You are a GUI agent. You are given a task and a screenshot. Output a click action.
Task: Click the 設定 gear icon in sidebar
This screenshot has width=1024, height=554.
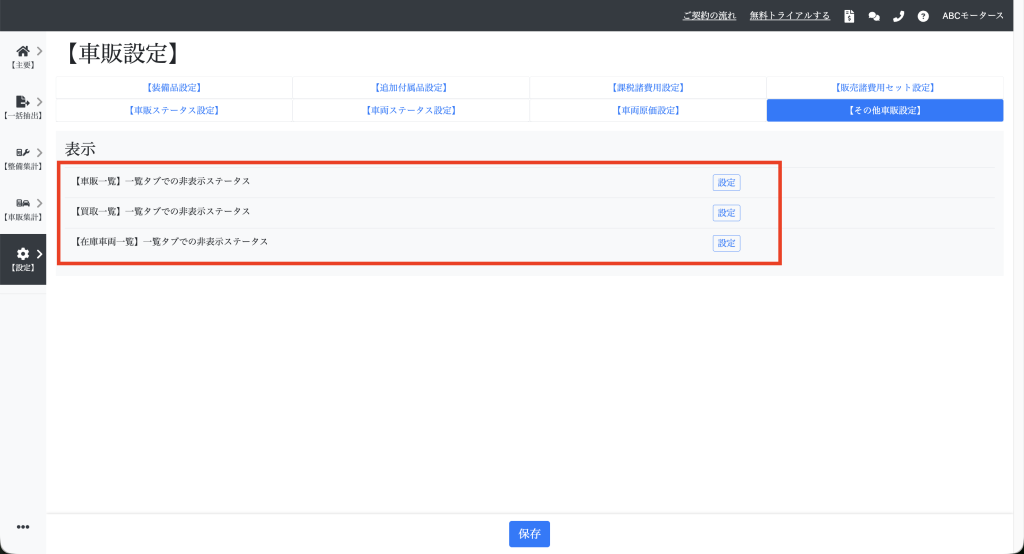22,255
